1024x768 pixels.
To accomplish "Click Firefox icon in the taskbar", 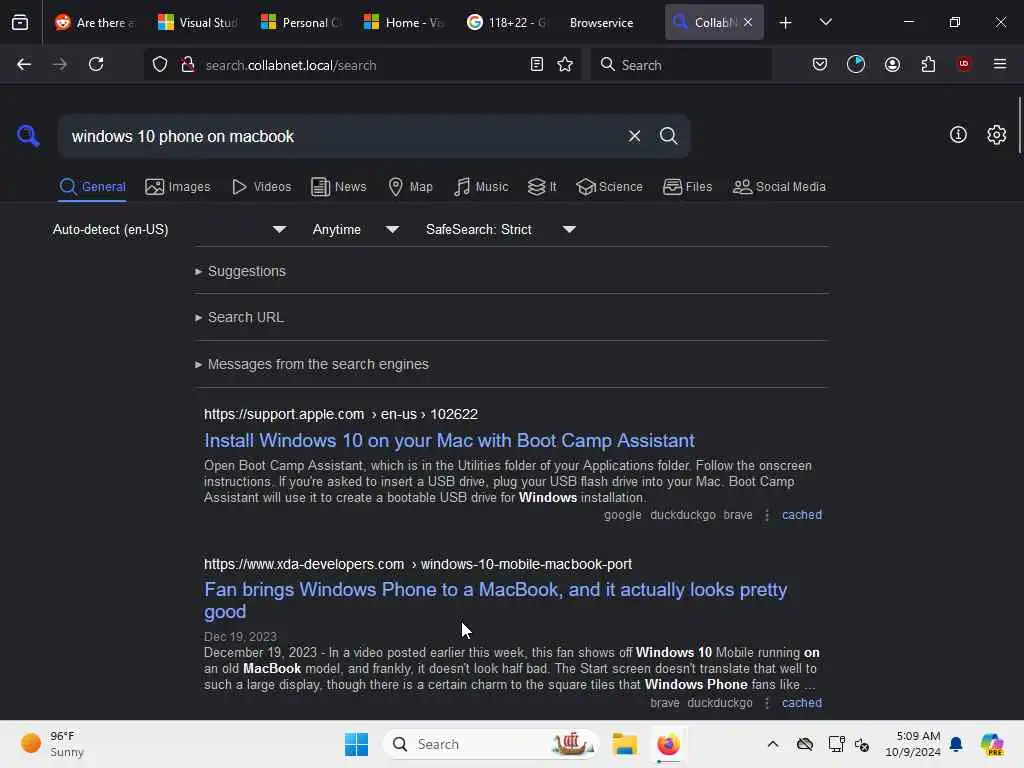I will tap(668, 744).
